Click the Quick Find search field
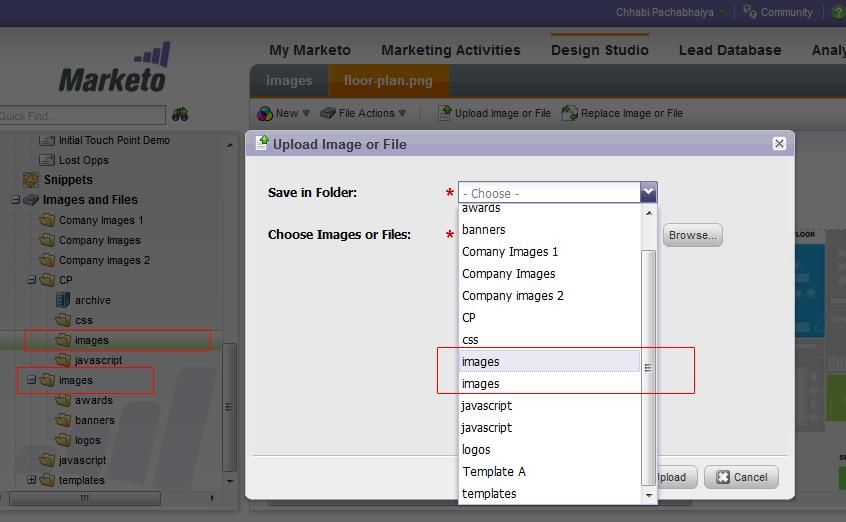Image resolution: width=846 pixels, height=522 pixels. (x=80, y=116)
